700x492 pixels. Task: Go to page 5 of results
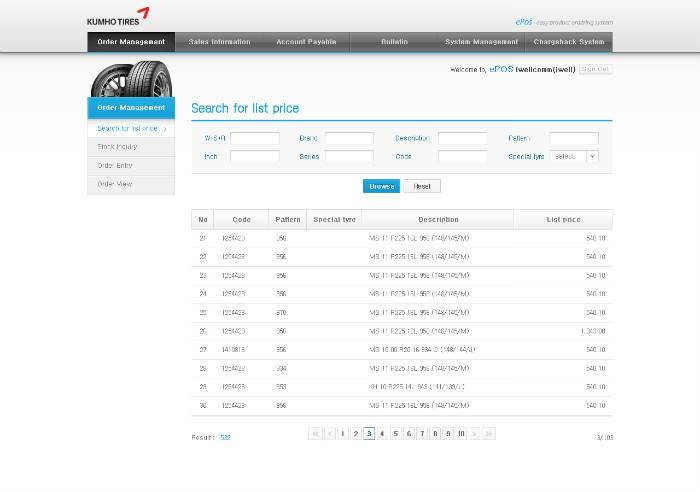(395, 434)
